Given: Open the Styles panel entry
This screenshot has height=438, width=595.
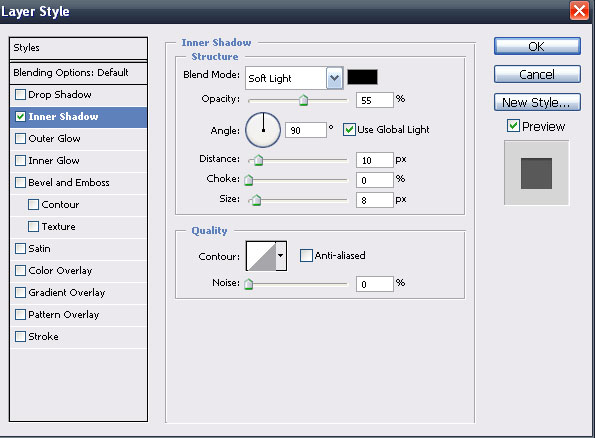Looking at the screenshot, I should pos(79,48).
